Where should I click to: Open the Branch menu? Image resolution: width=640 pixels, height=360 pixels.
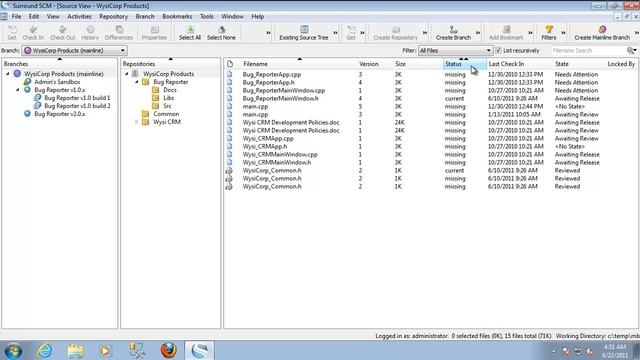145,17
